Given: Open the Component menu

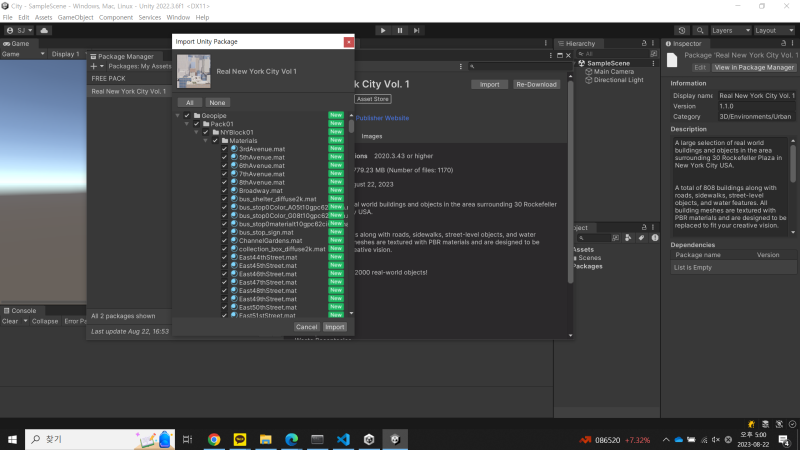Looking at the screenshot, I should (116, 17).
